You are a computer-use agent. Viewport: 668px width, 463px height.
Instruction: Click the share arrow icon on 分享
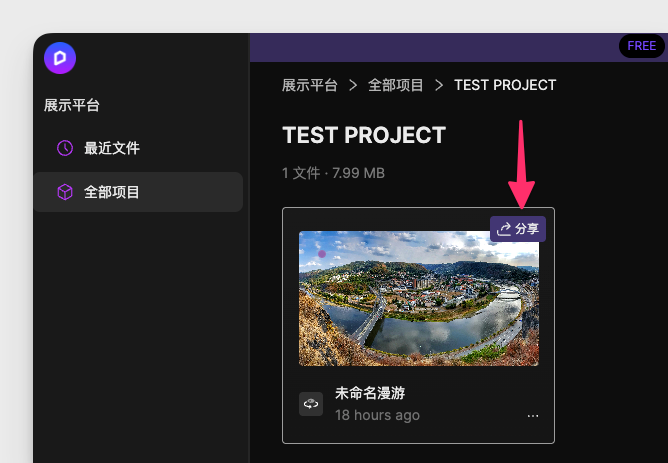[504, 229]
